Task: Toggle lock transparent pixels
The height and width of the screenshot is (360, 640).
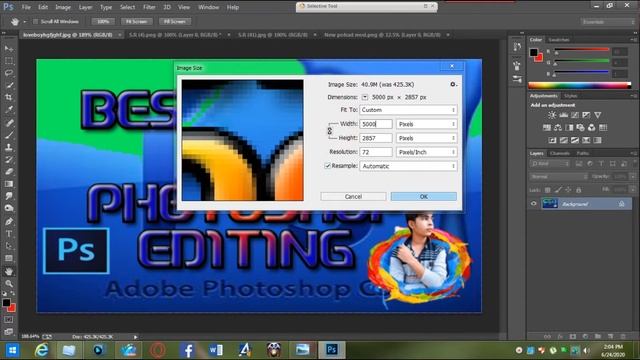Action: tap(547, 190)
